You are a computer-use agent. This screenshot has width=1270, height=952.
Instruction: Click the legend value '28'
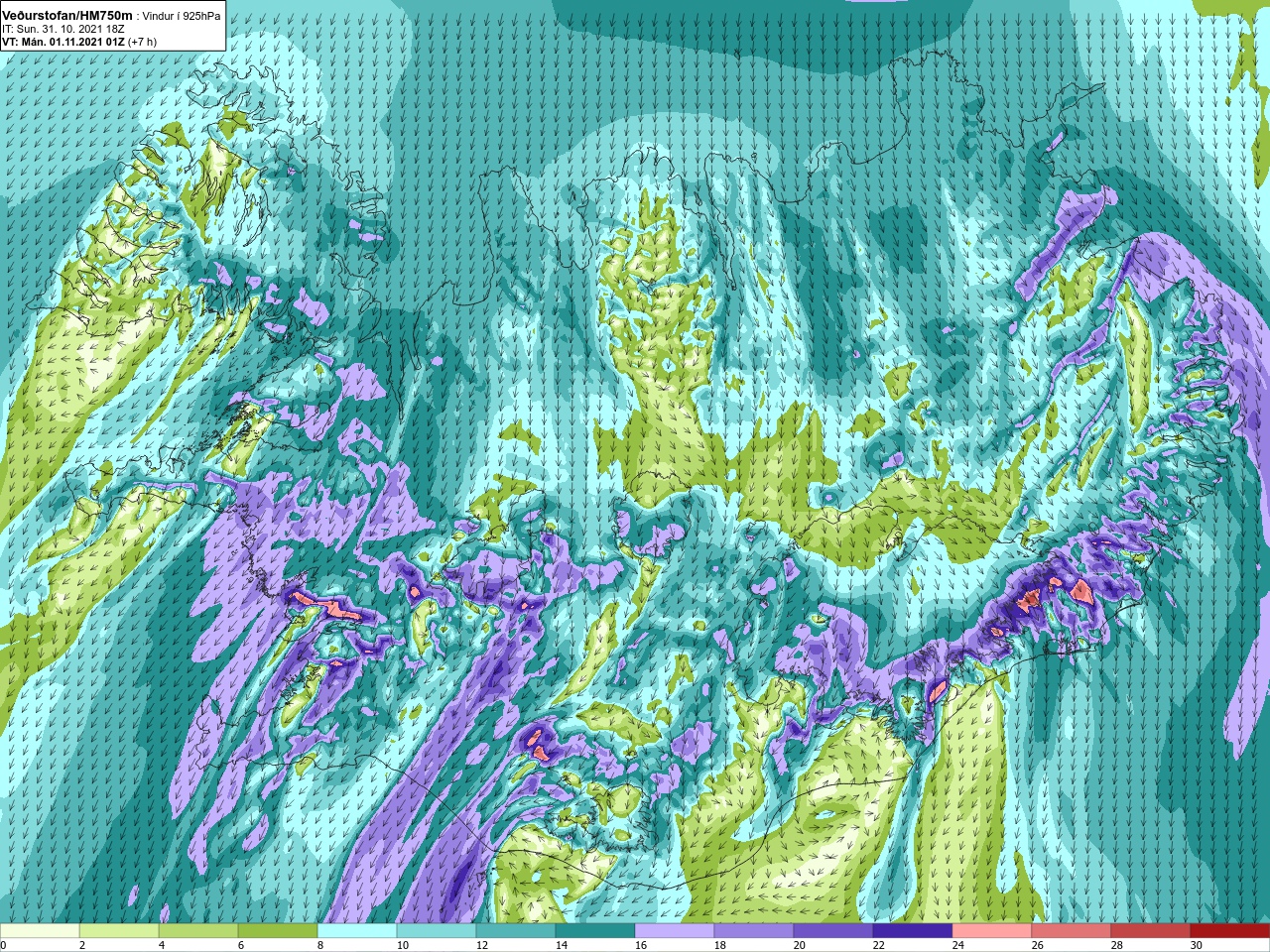[x=1117, y=945]
